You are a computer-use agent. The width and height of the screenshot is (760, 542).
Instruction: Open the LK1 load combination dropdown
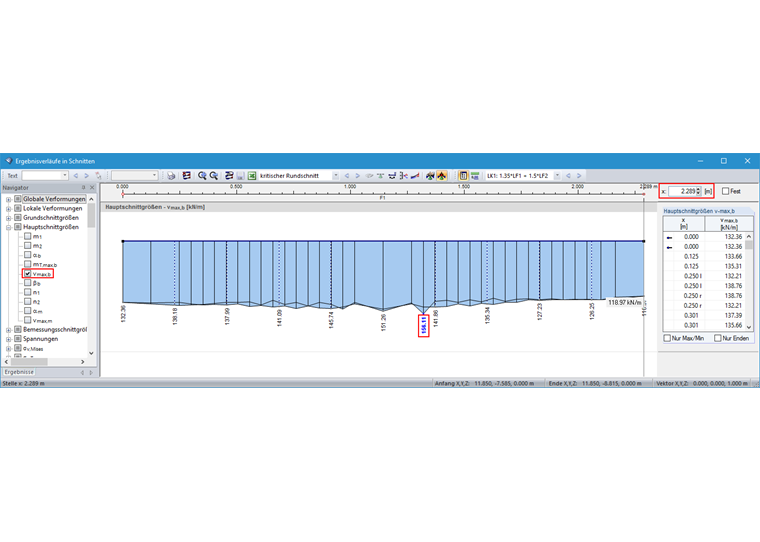557,175
